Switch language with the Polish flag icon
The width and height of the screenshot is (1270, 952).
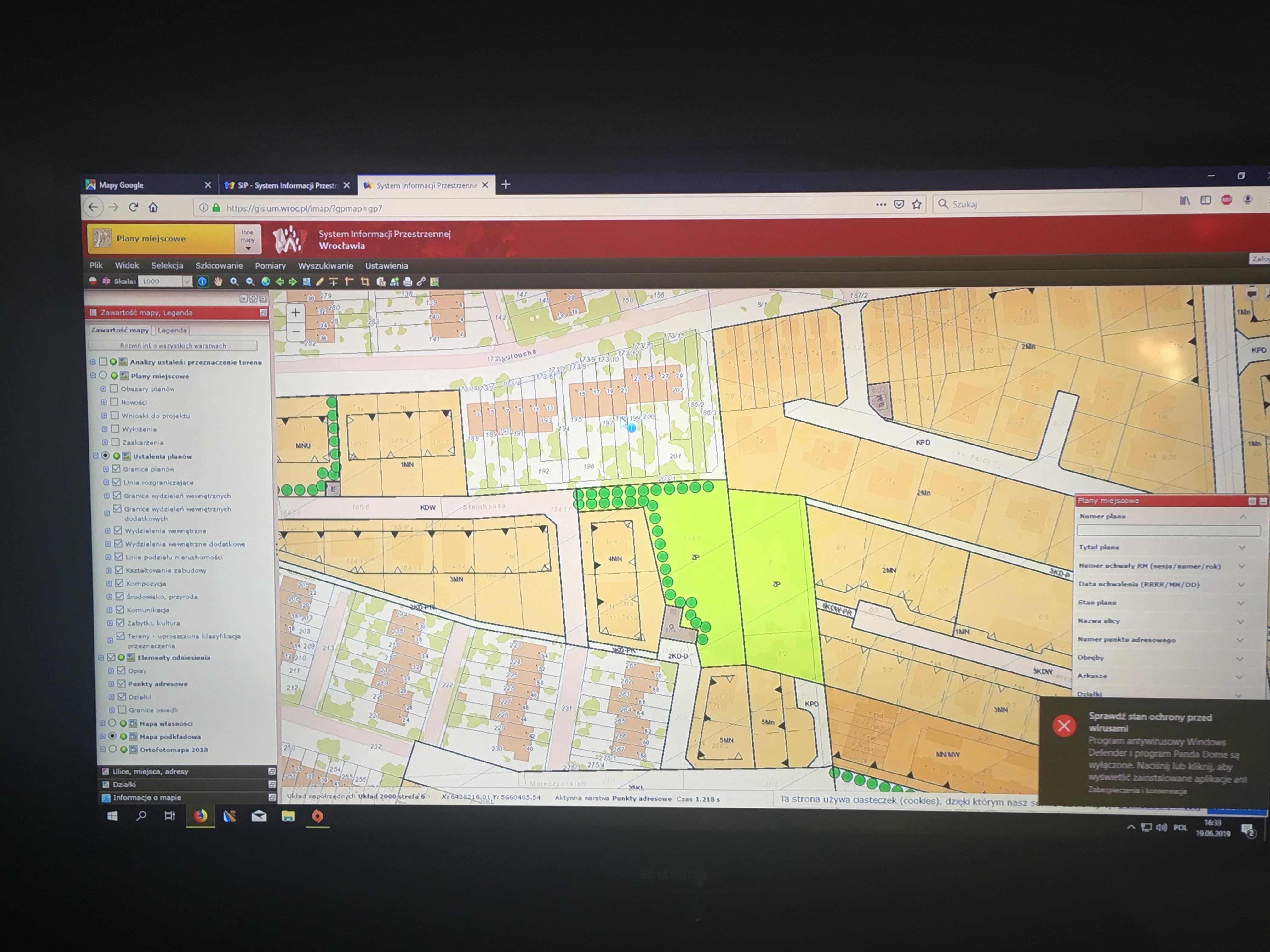(x=92, y=281)
